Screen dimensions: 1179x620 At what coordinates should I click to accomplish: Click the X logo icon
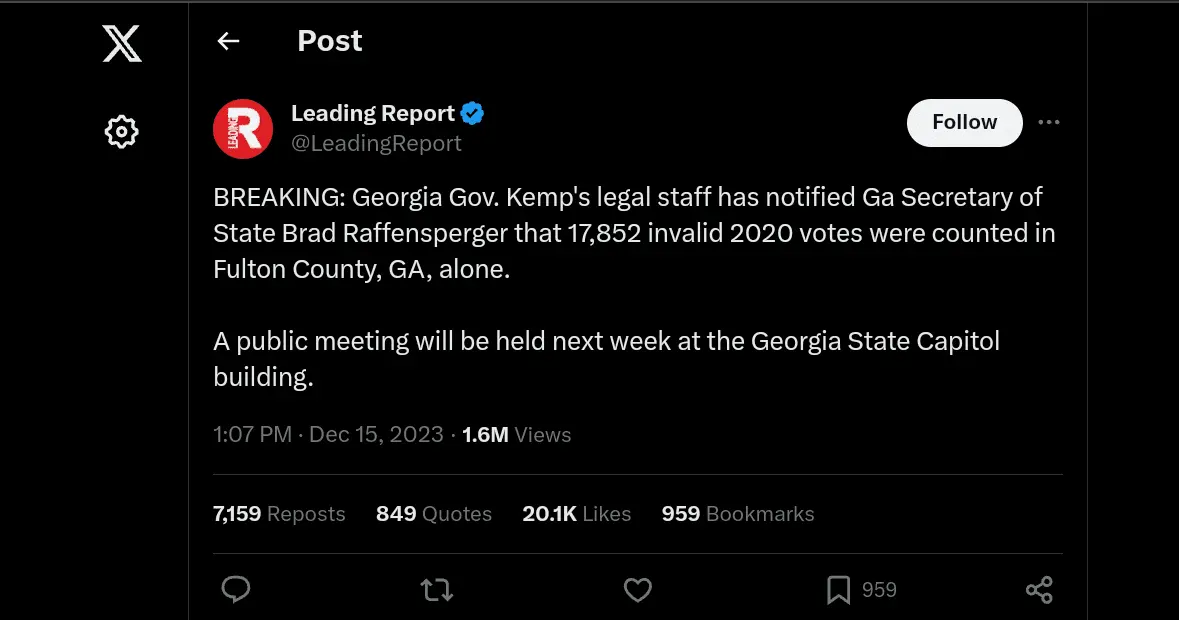point(122,44)
